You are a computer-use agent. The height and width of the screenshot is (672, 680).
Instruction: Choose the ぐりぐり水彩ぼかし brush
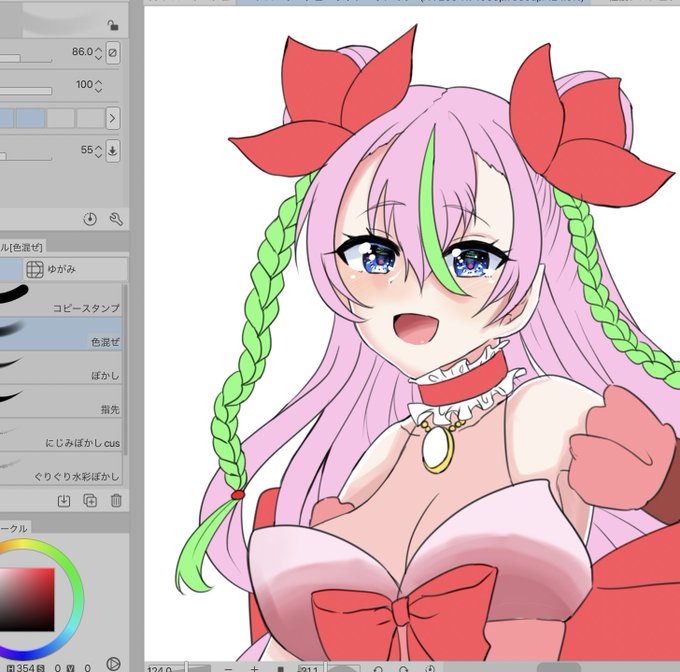[x=61, y=468]
